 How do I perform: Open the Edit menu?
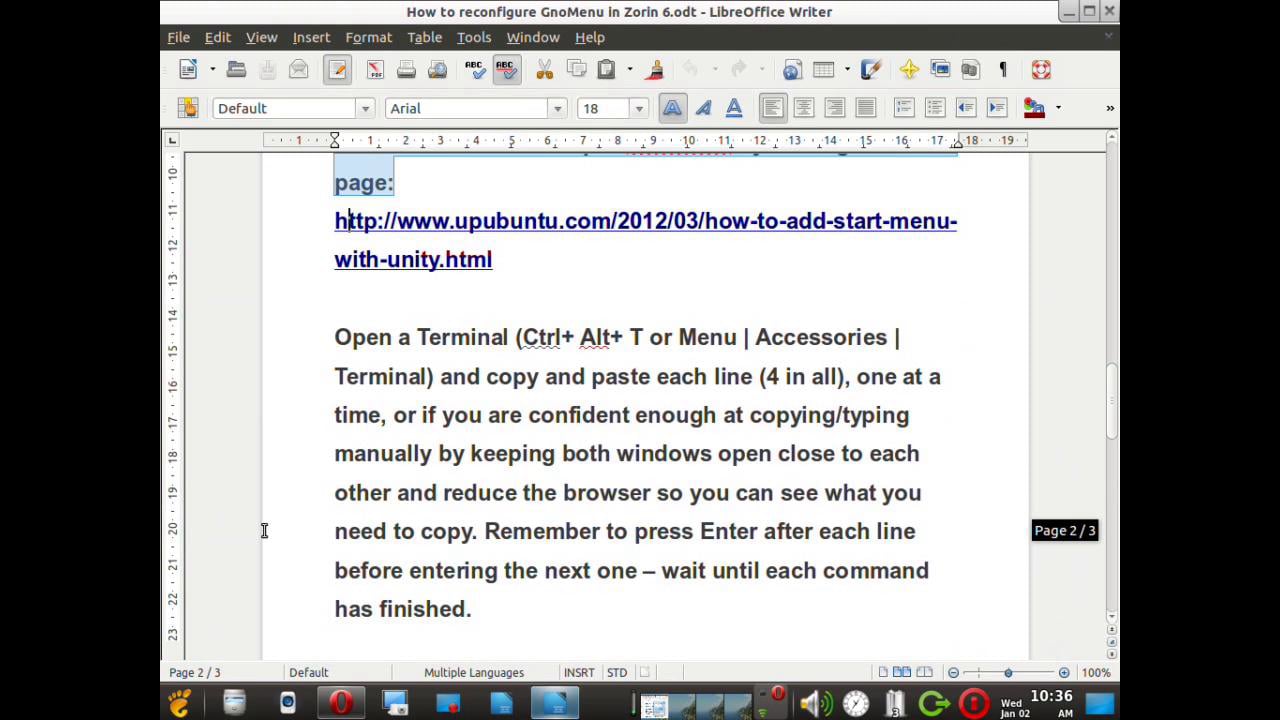[217, 37]
